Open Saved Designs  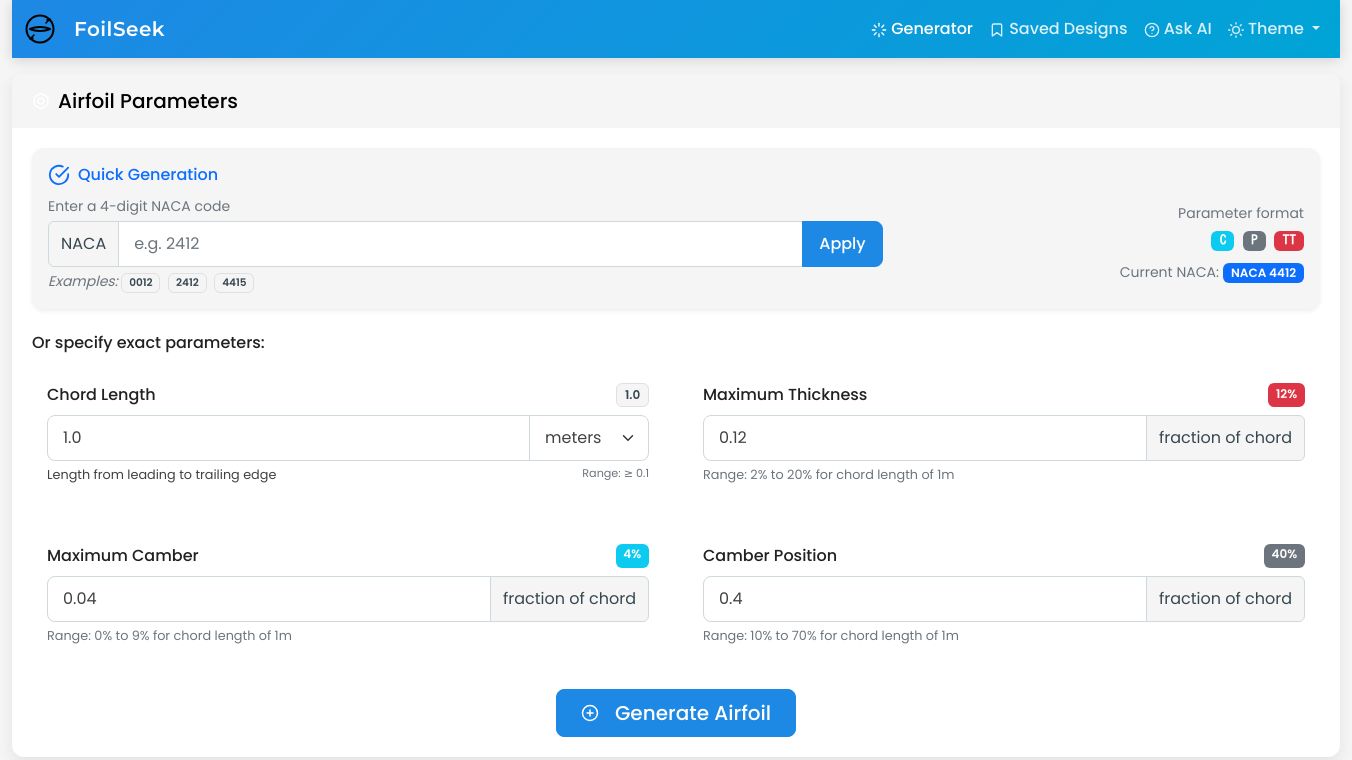[1058, 29]
